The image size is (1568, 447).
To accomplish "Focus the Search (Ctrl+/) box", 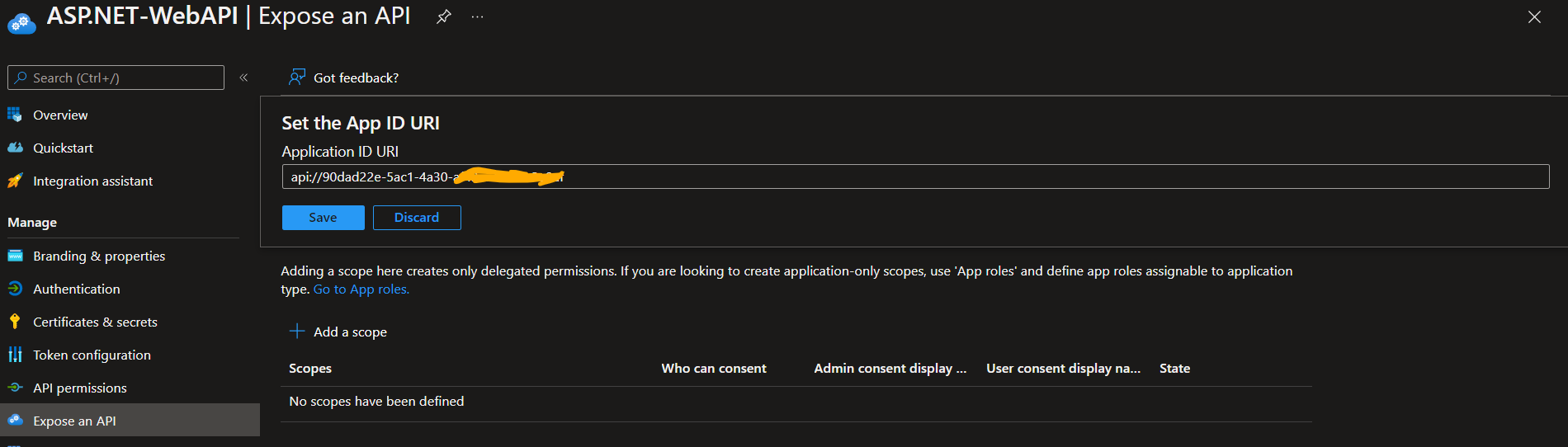I will (116, 78).
